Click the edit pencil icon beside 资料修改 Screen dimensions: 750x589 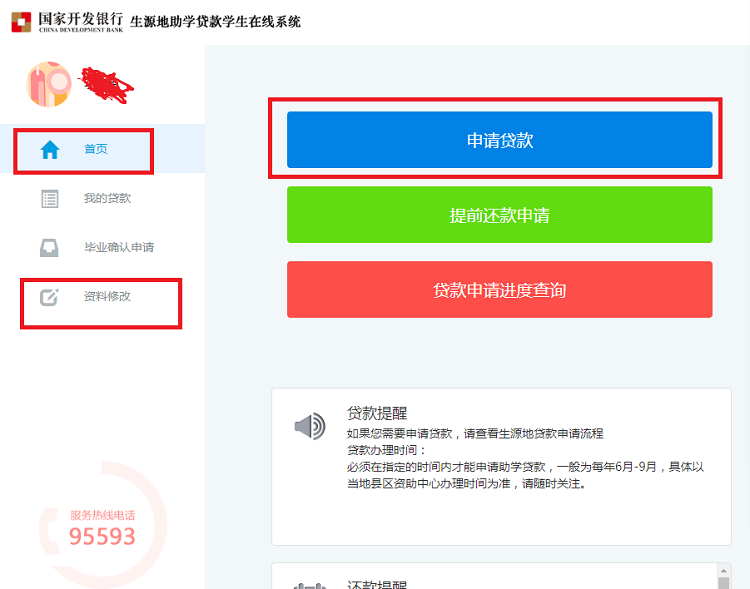(x=49, y=297)
